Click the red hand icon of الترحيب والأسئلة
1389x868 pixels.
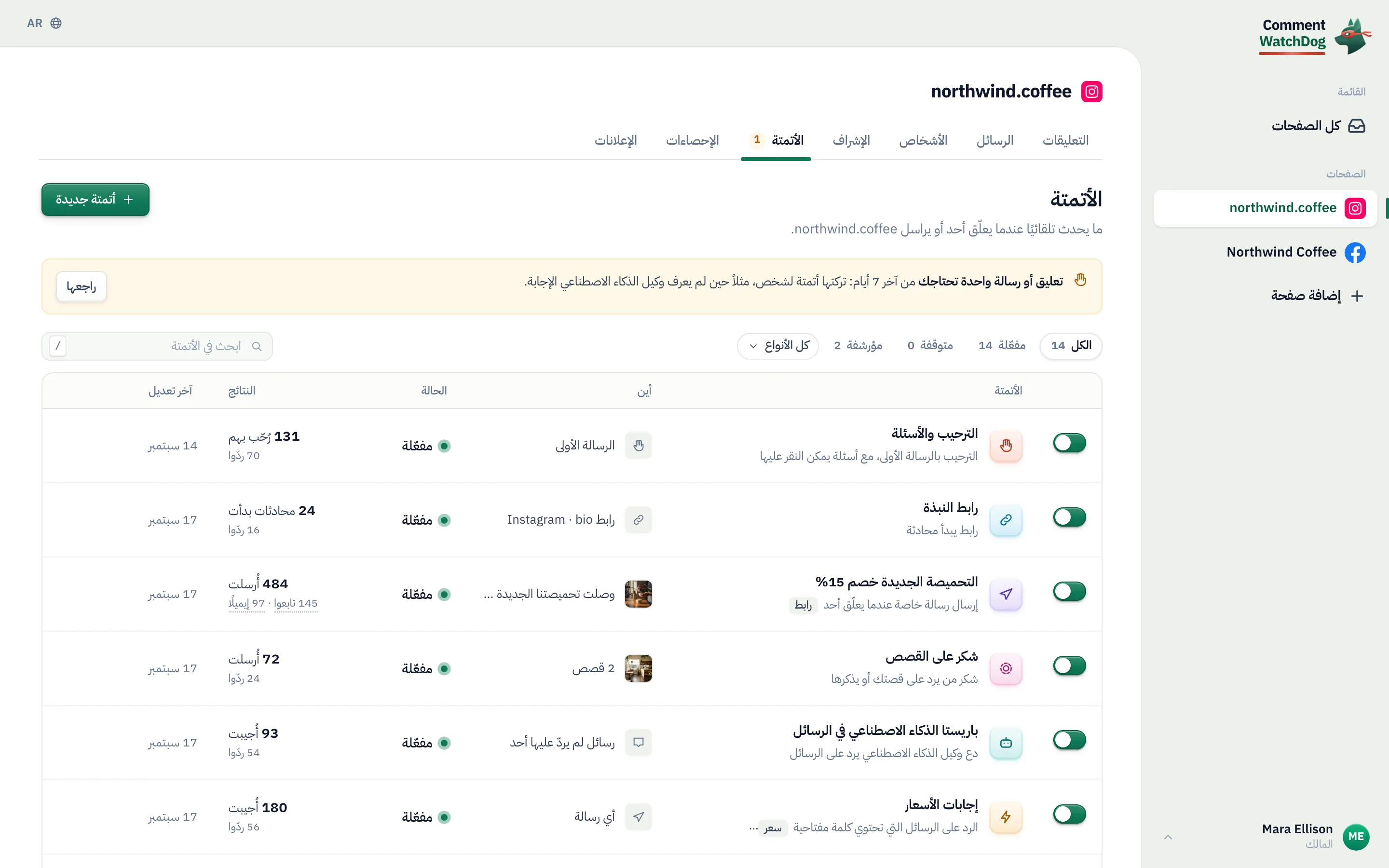[1006, 446]
